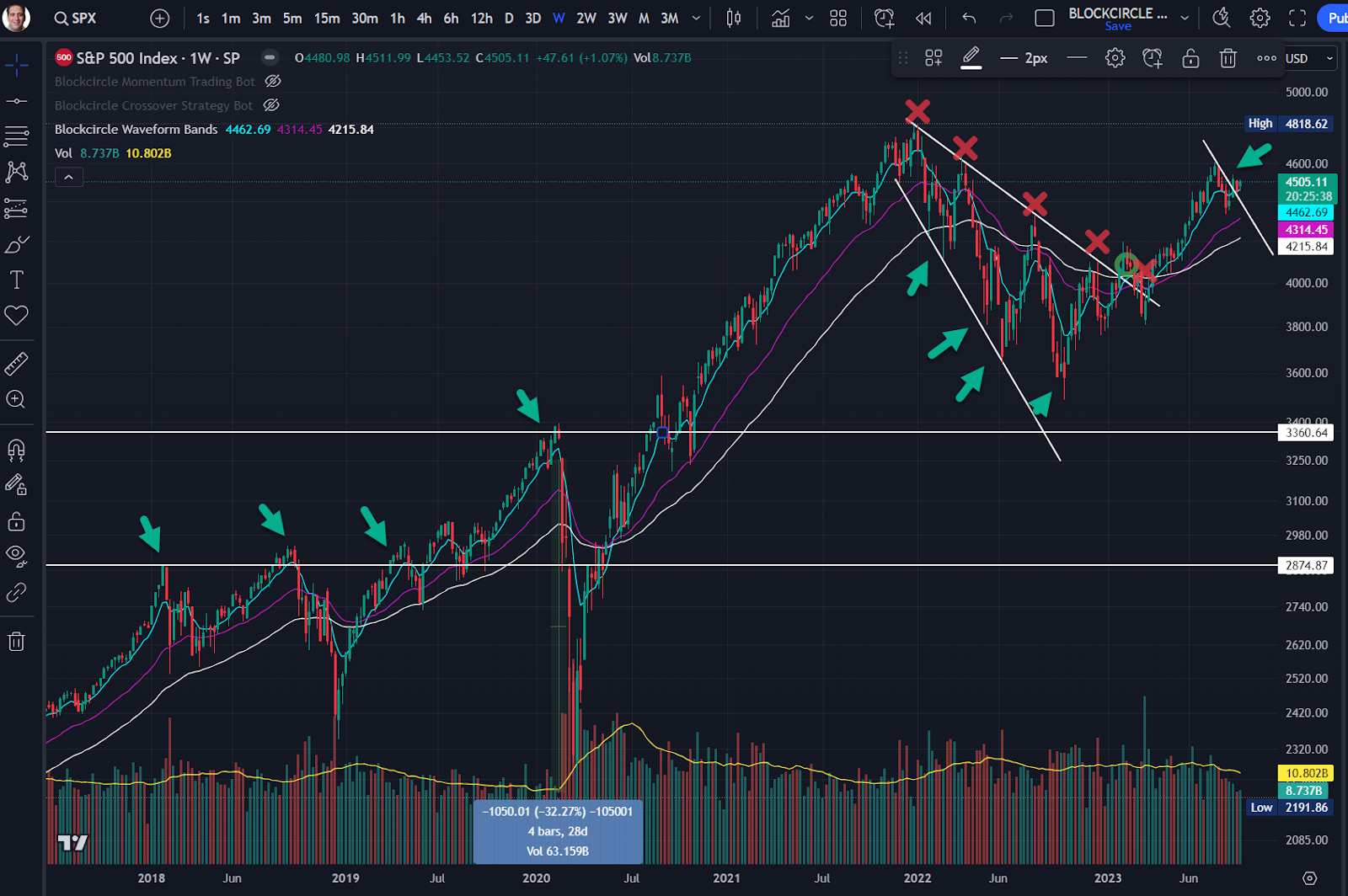
Task: Select the D daily timeframe
Action: tap(509, 18)
